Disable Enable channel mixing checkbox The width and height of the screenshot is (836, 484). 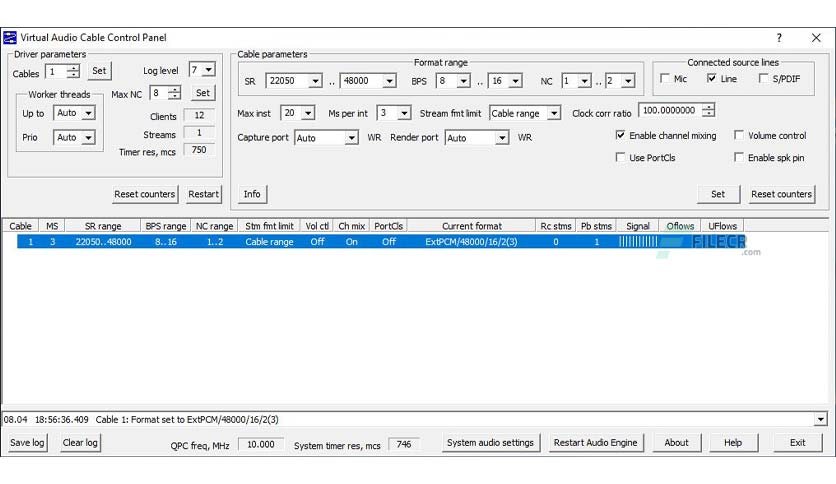point(620,135)
